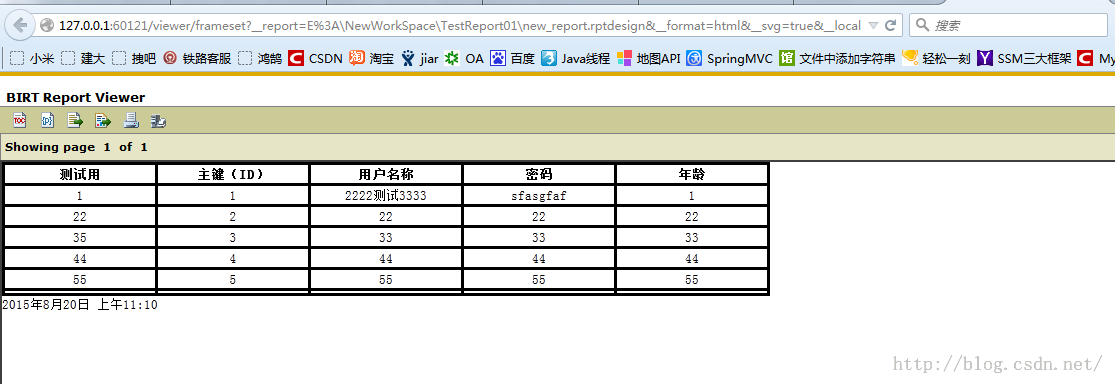Open the CSDN bookmark

point(316,58)
